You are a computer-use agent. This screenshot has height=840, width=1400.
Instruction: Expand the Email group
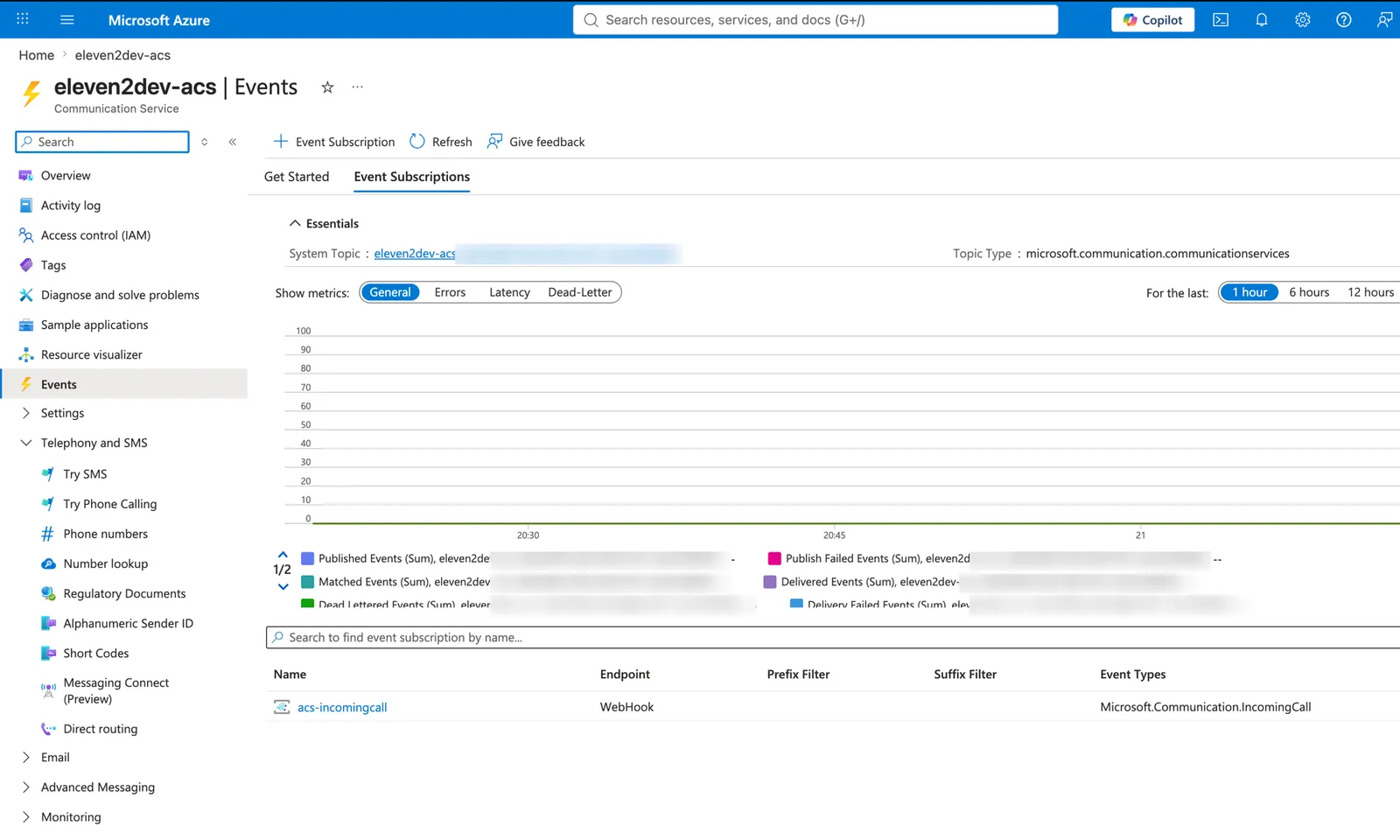(x=25, y=757)
